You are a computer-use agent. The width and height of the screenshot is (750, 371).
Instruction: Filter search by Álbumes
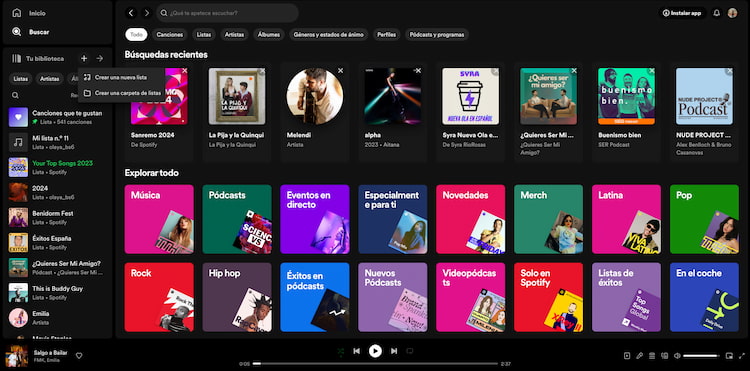[269, 34]
